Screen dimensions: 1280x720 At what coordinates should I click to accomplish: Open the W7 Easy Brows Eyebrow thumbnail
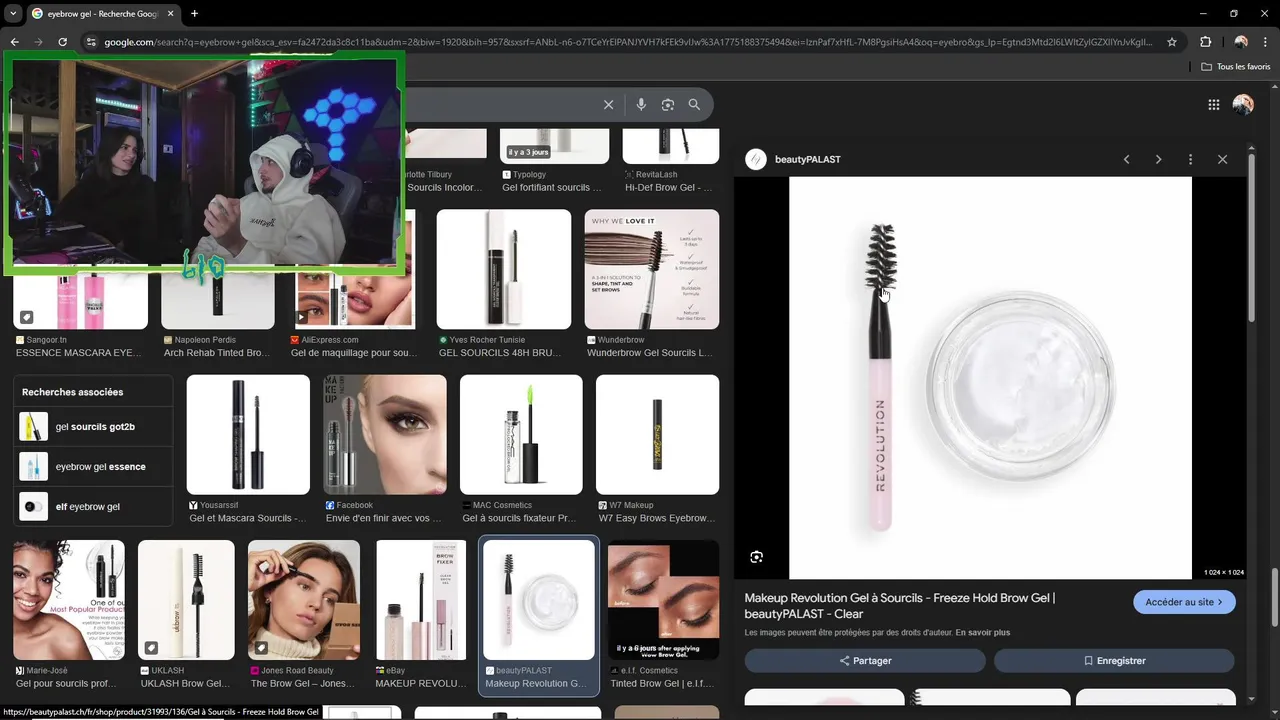(x=657, y=435)
